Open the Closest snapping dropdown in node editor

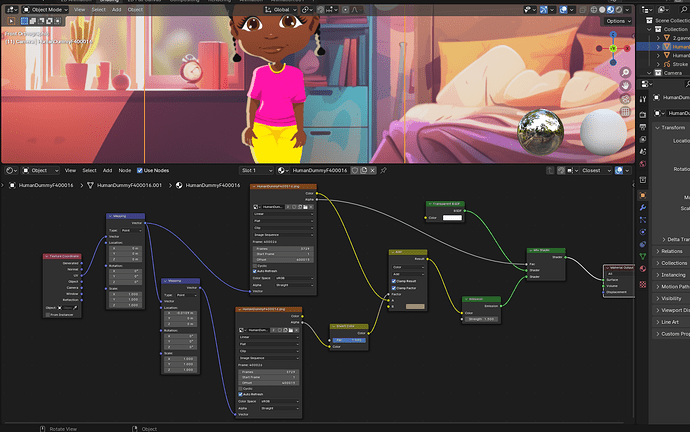(x=596, y=170)
